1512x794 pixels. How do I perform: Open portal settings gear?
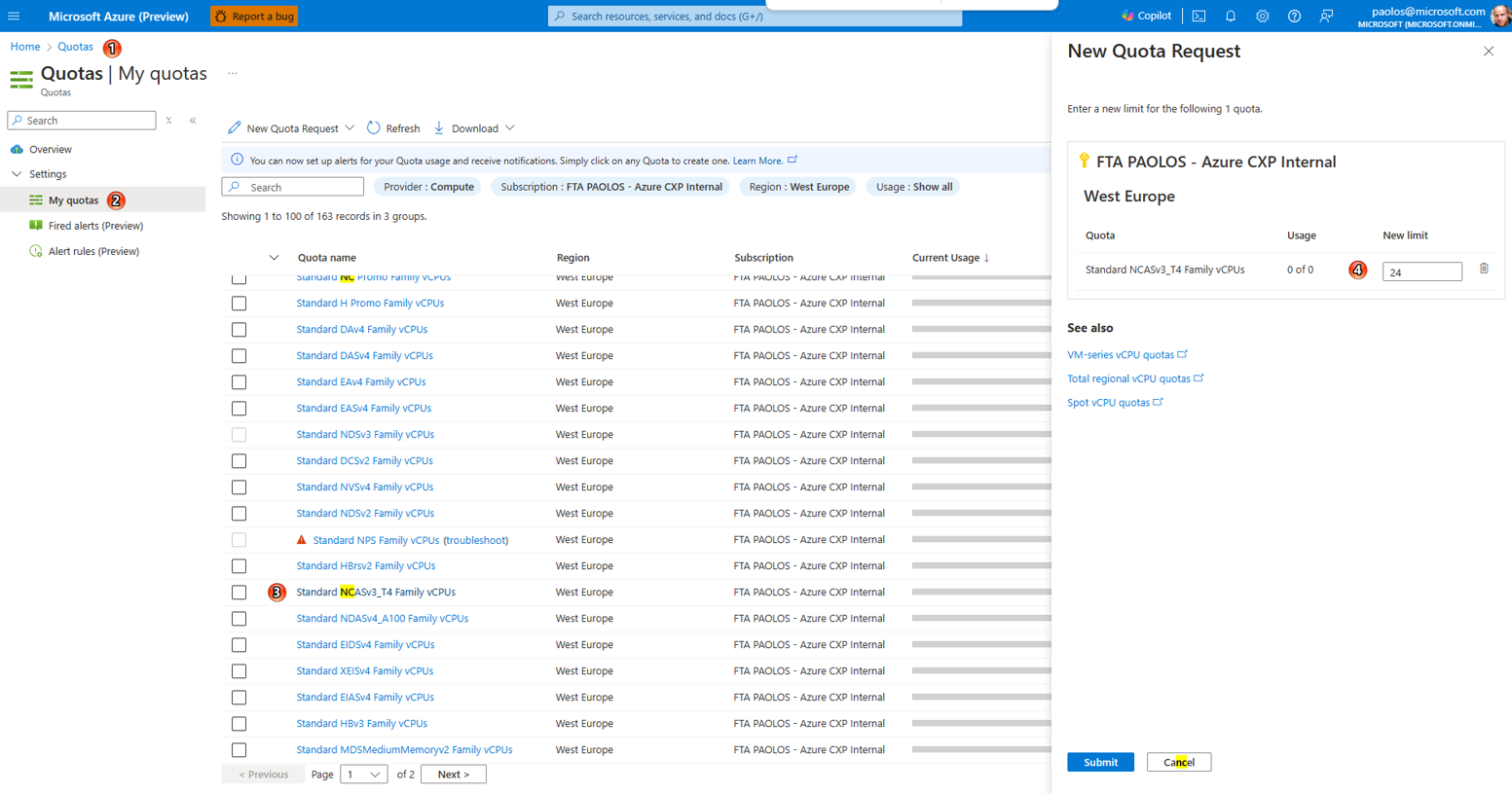[x=1262, y=16]
